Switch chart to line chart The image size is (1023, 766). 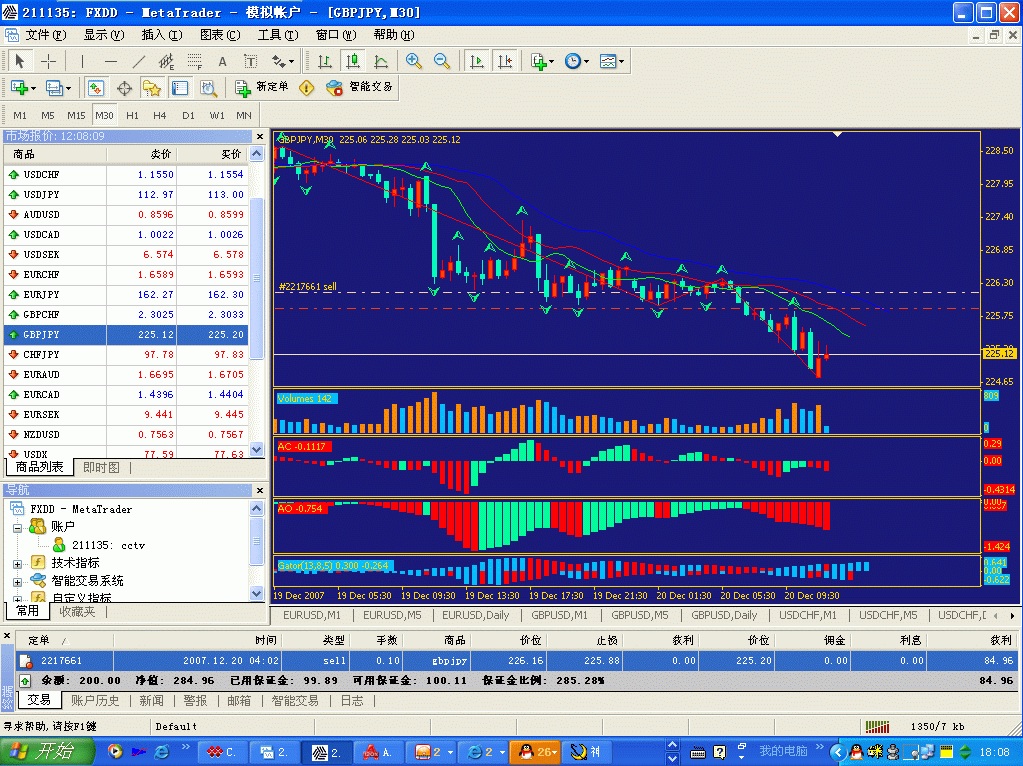[x=381, y=61]
